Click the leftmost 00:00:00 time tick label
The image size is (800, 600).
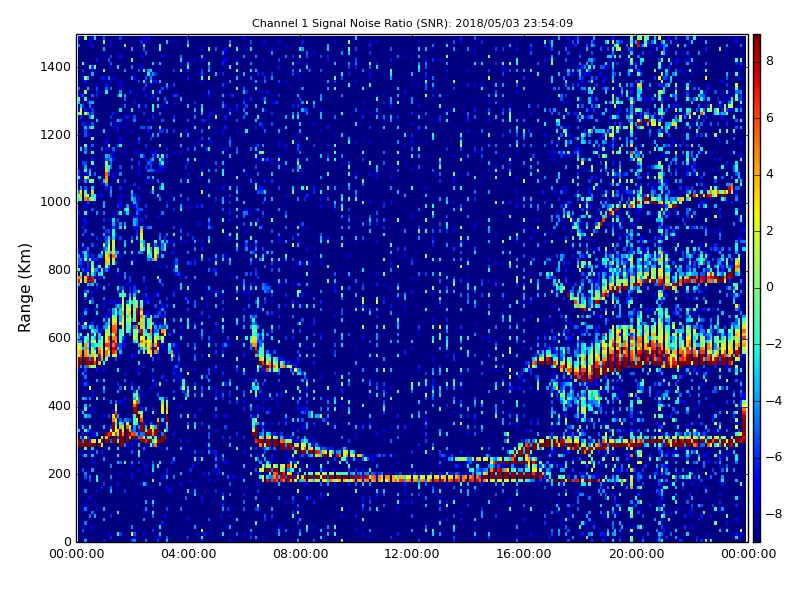coord(77,554)
